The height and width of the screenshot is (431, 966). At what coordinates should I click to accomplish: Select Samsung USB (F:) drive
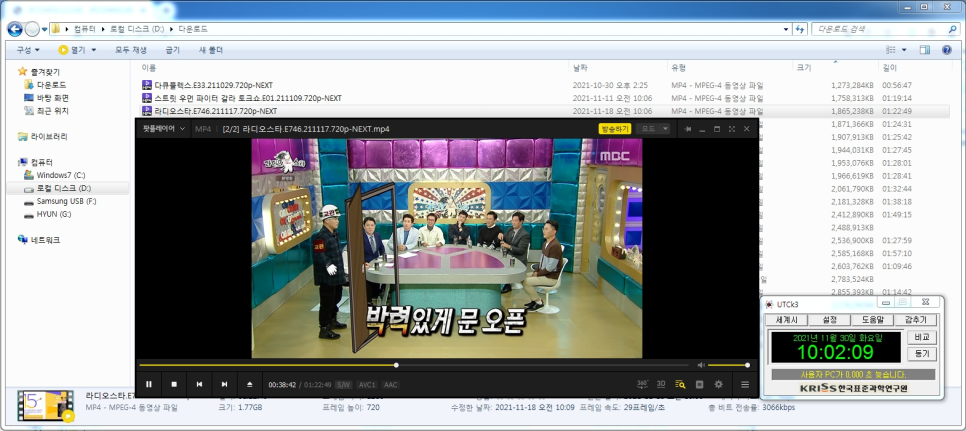point(66,201)
